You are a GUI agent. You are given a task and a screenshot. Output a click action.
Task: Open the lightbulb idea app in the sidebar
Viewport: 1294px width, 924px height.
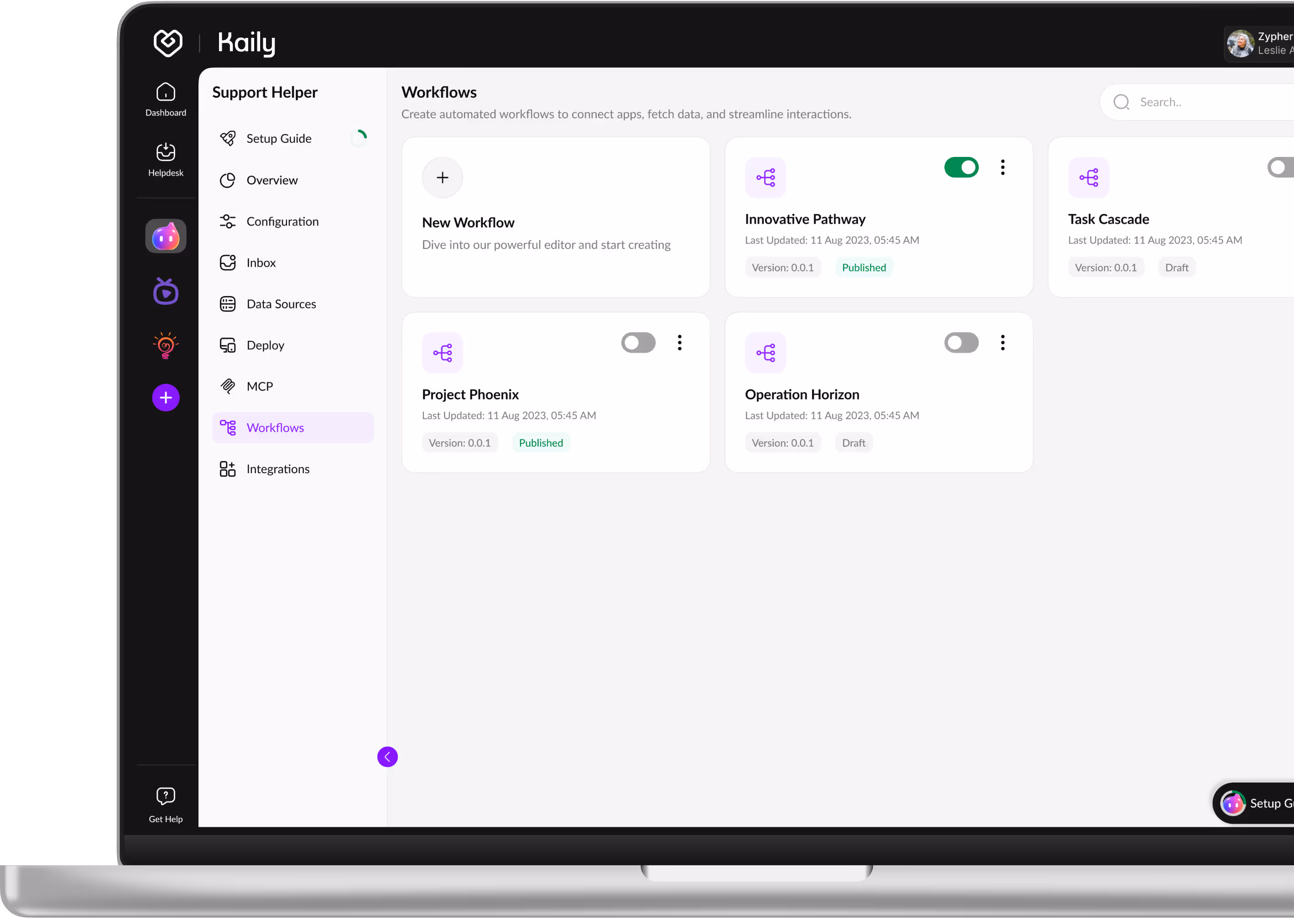166,345
